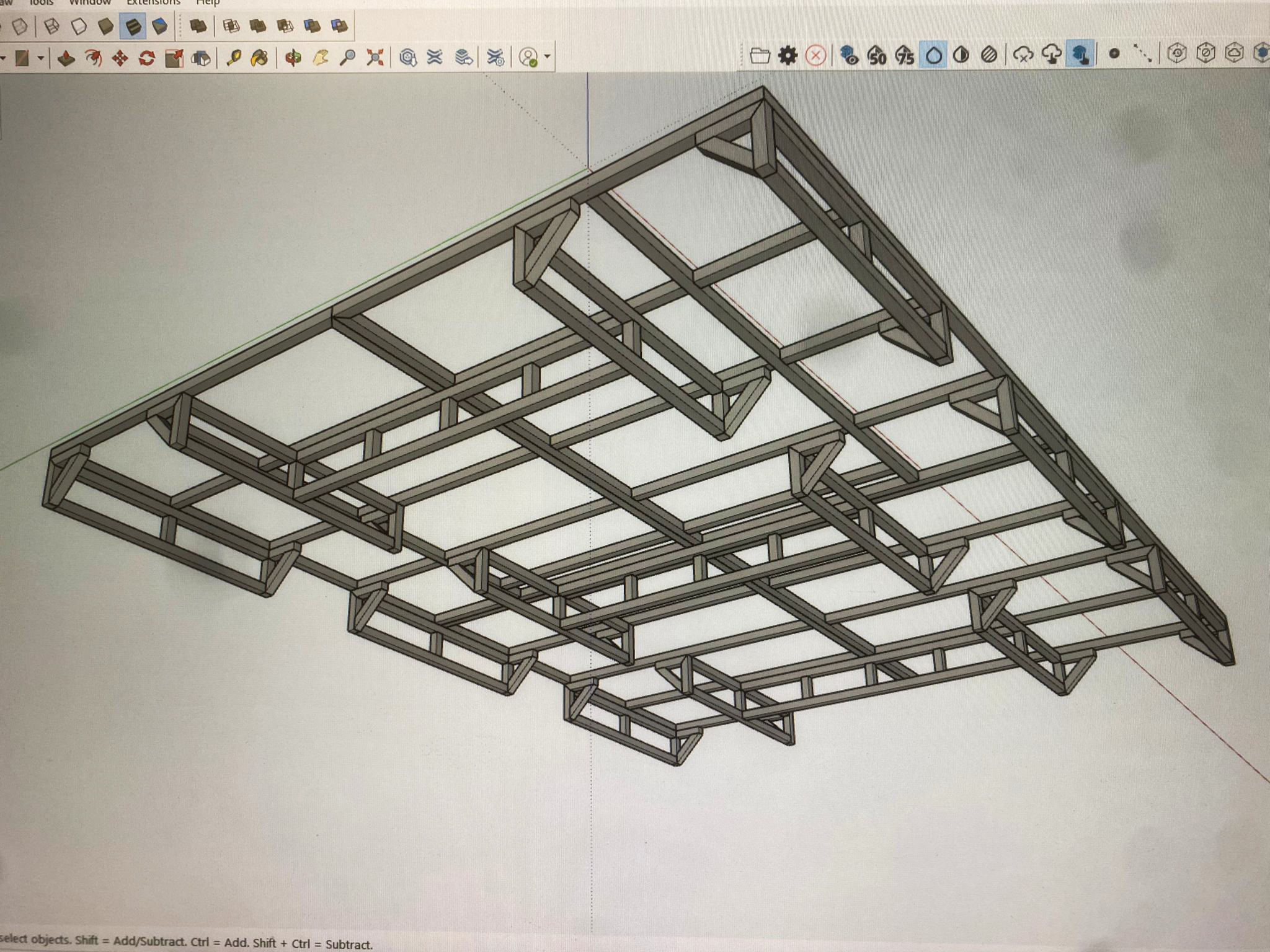Select the Push/Pull tool
The image size is (1270, 952).
[66, 58]
